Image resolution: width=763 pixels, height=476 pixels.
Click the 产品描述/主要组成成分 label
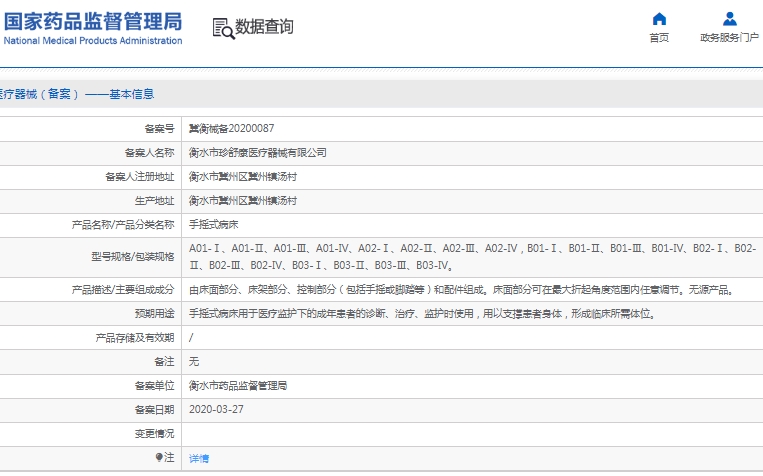pos(123,290)
